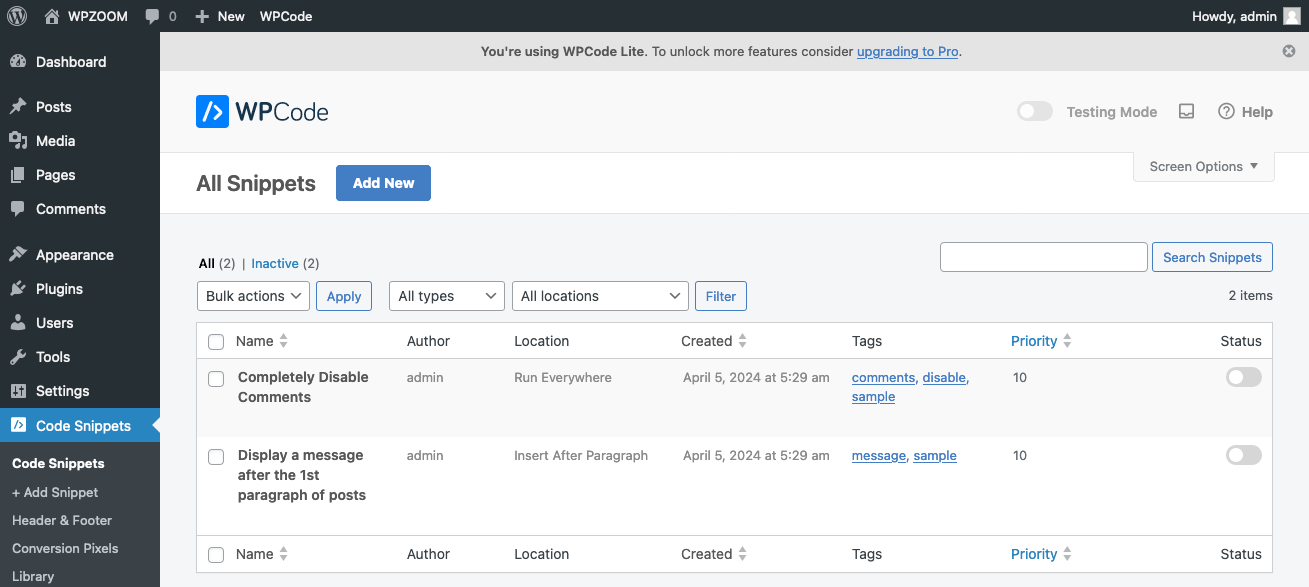Toggle Testing Mode switch
The height and width of the screenshot is (587, 1309).
[1035, 111]
